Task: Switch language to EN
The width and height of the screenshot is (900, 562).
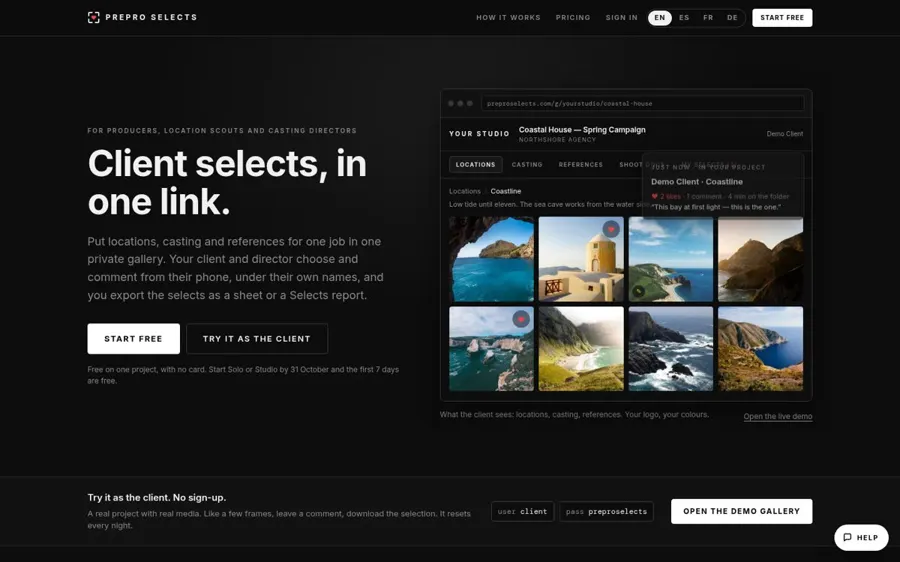Action: pos(660,18)
